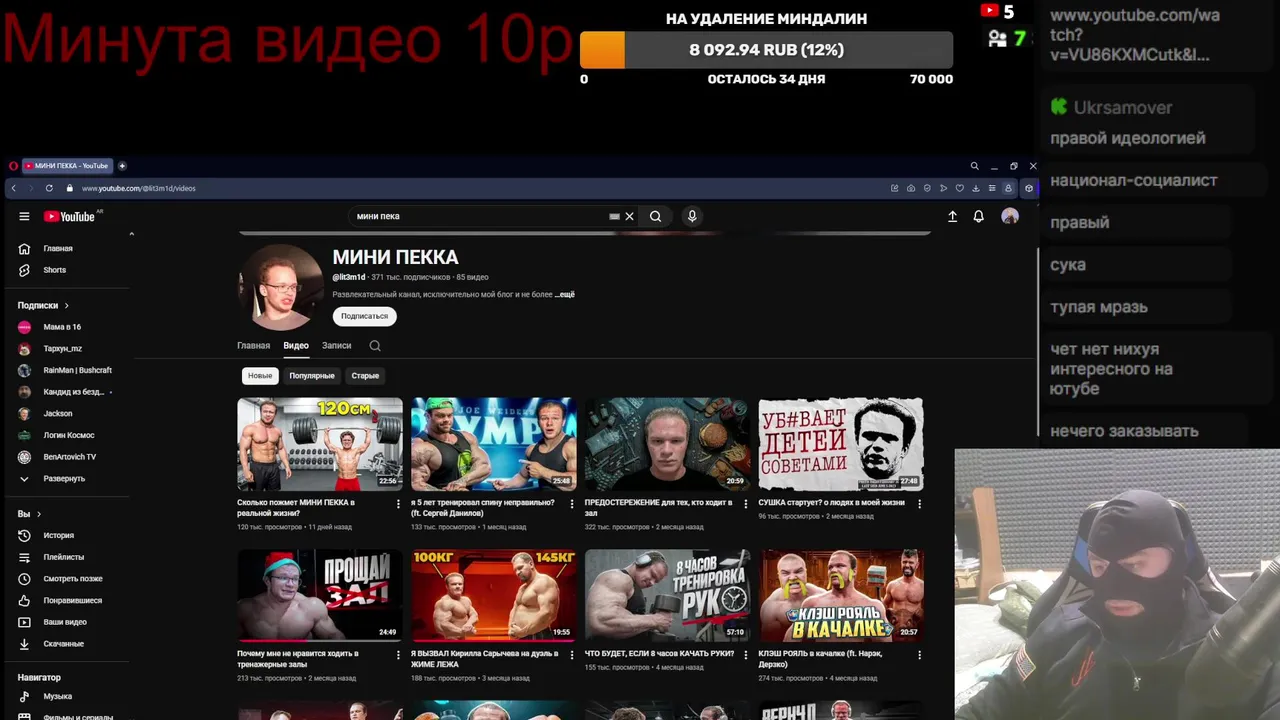Viewport: 1280px width, 720px height.
Task: Filter videos by Новые chip
Action: [x=260, y=376]
